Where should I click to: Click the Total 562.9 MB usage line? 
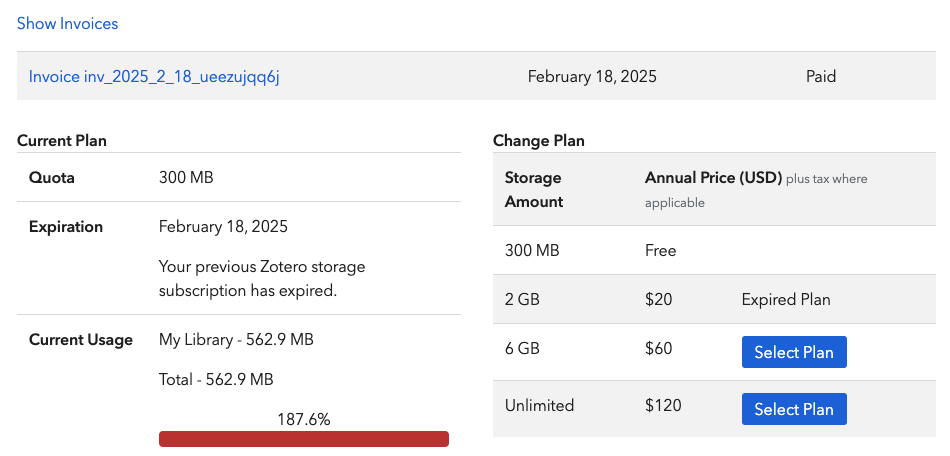[216, 380]
